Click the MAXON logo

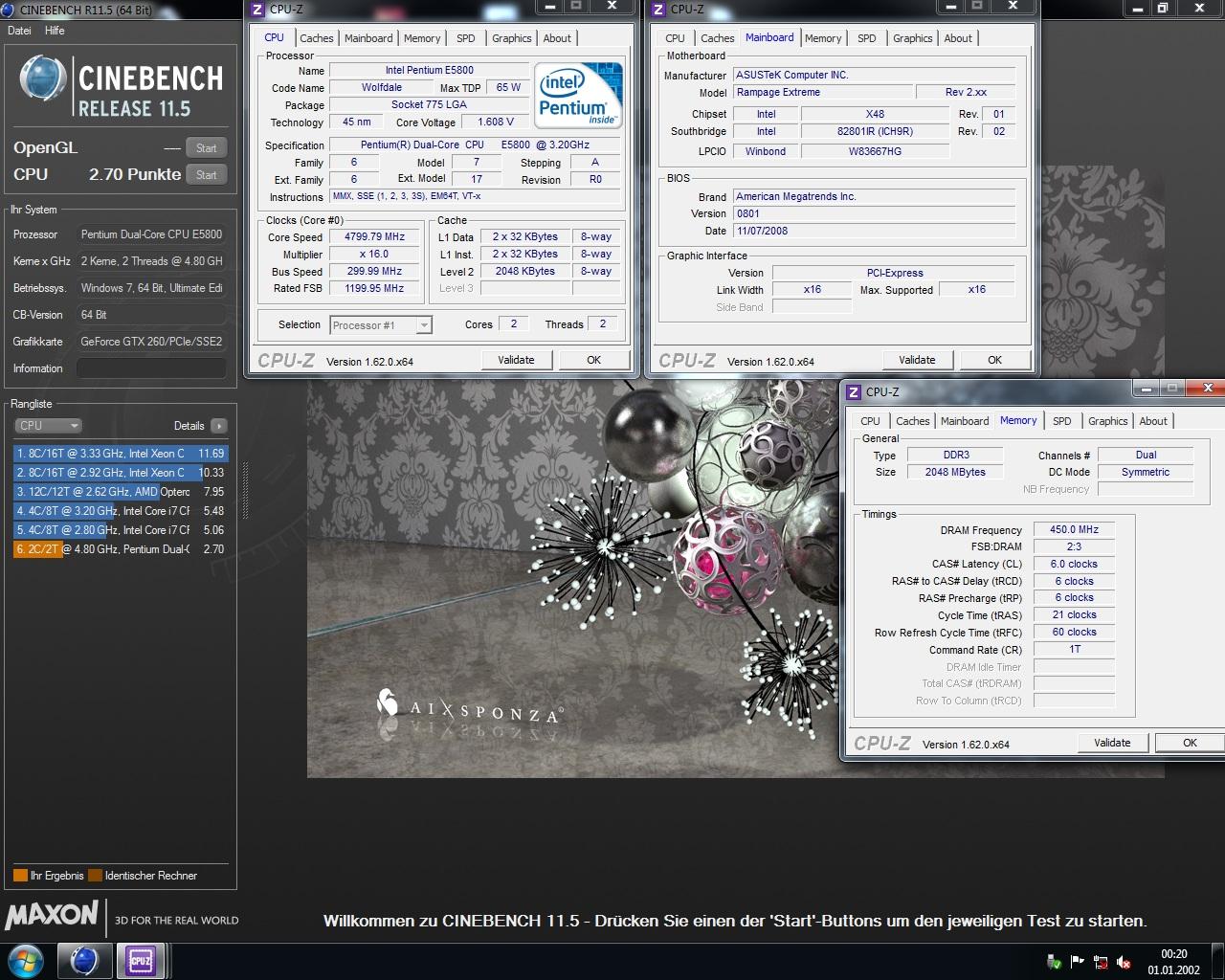(x=52, y=916)
